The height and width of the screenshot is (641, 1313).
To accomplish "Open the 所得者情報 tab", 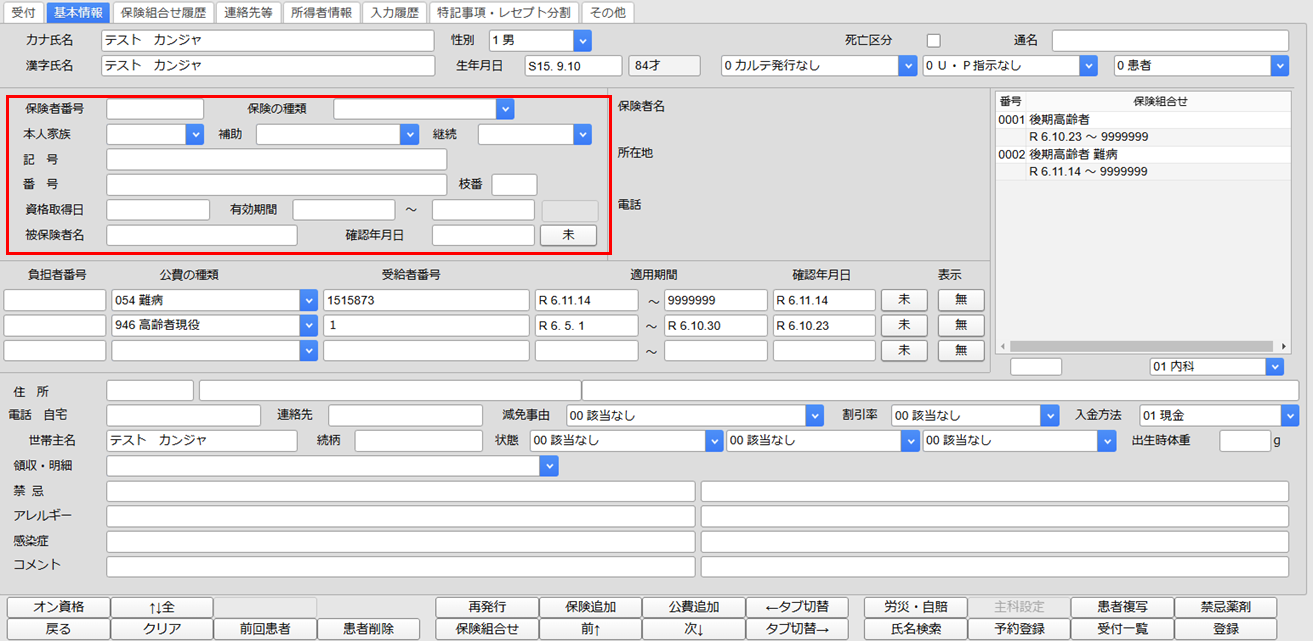I will click(x=321, y=13).
